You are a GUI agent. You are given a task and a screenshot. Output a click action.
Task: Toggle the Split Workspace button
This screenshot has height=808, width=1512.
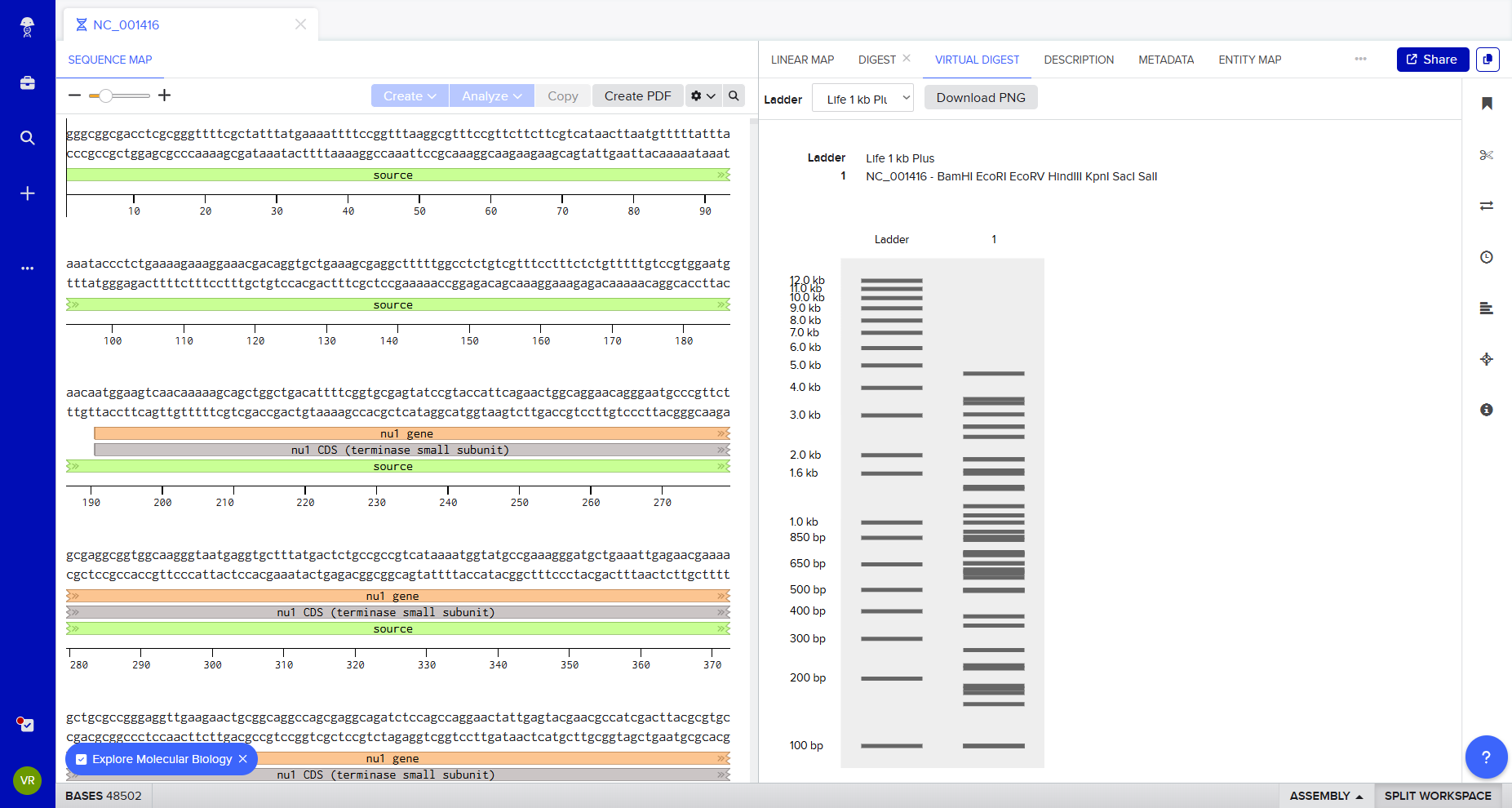(1437, 796)
